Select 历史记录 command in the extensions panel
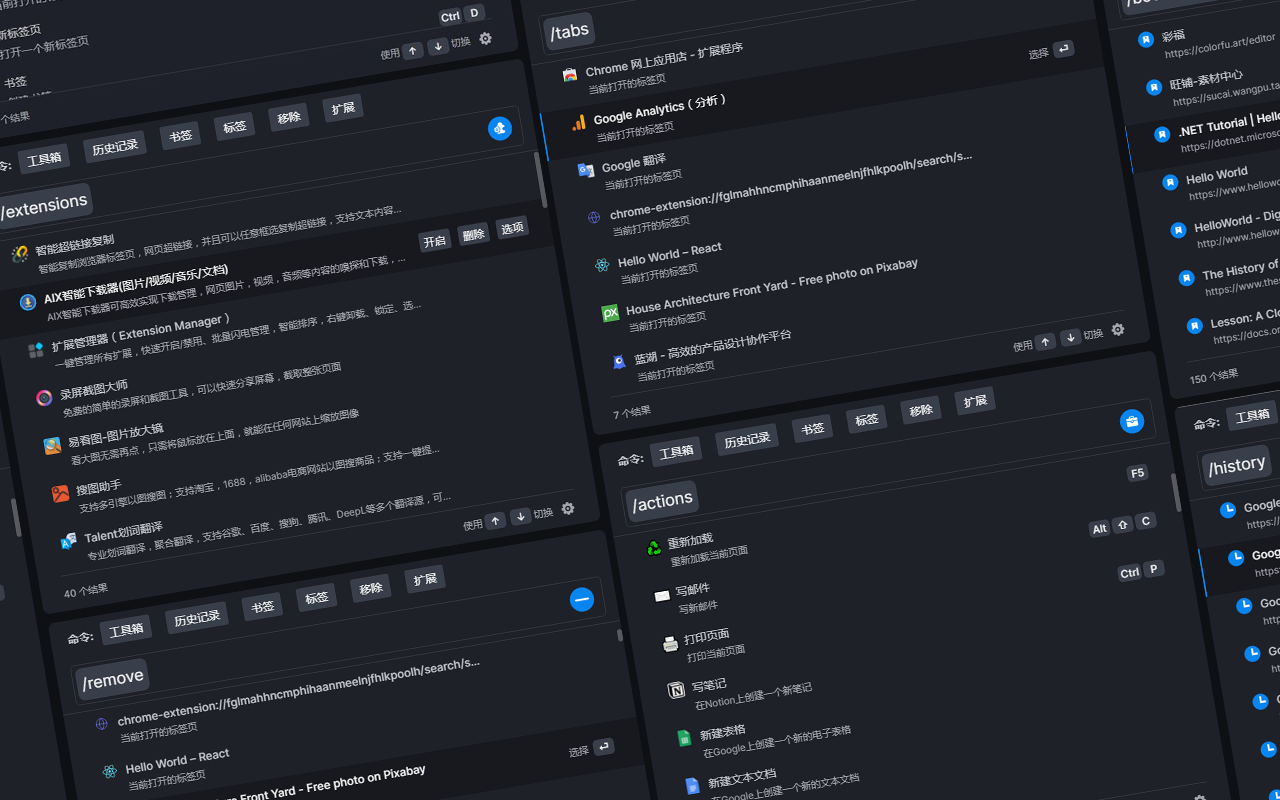Screen dimensions: 1280x800 pyautogui.click(x=115, y=147)
